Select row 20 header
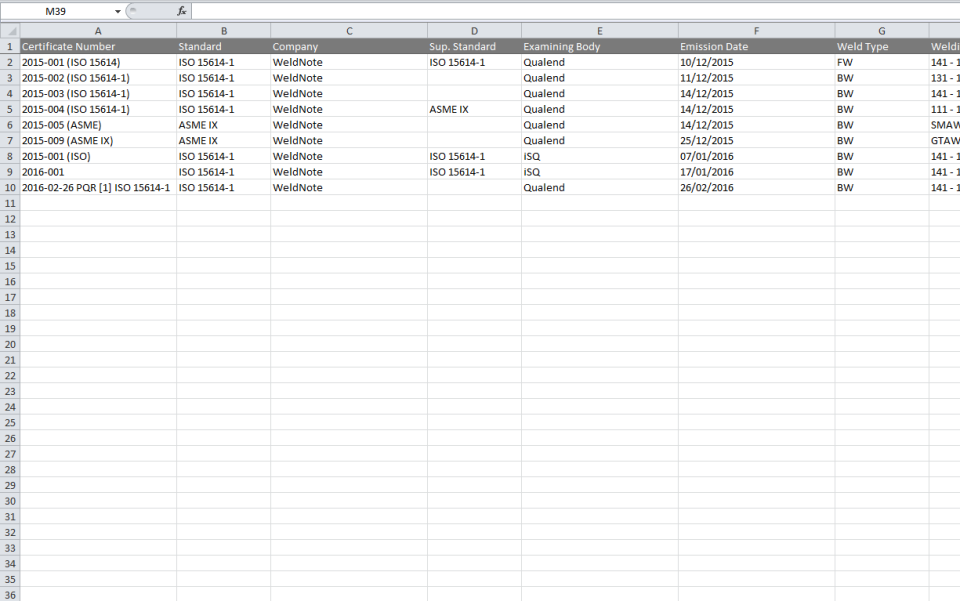 (x=10, y=344)
